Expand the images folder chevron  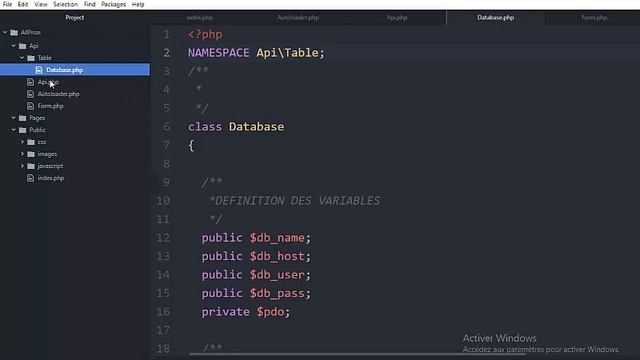coord(22,154)
